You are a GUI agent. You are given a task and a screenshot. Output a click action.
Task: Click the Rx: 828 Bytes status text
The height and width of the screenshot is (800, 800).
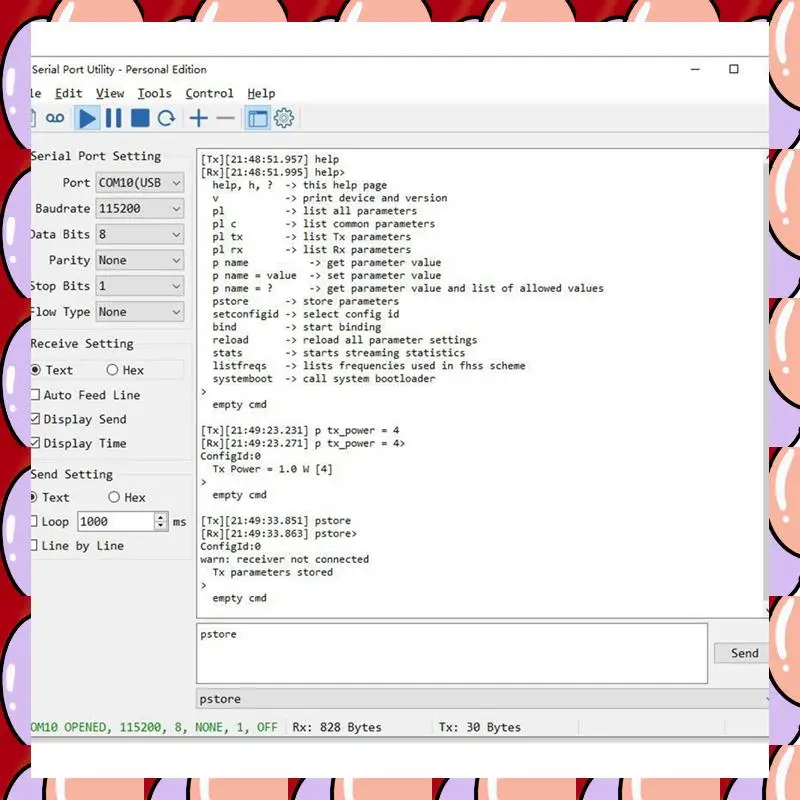(337, 727)
